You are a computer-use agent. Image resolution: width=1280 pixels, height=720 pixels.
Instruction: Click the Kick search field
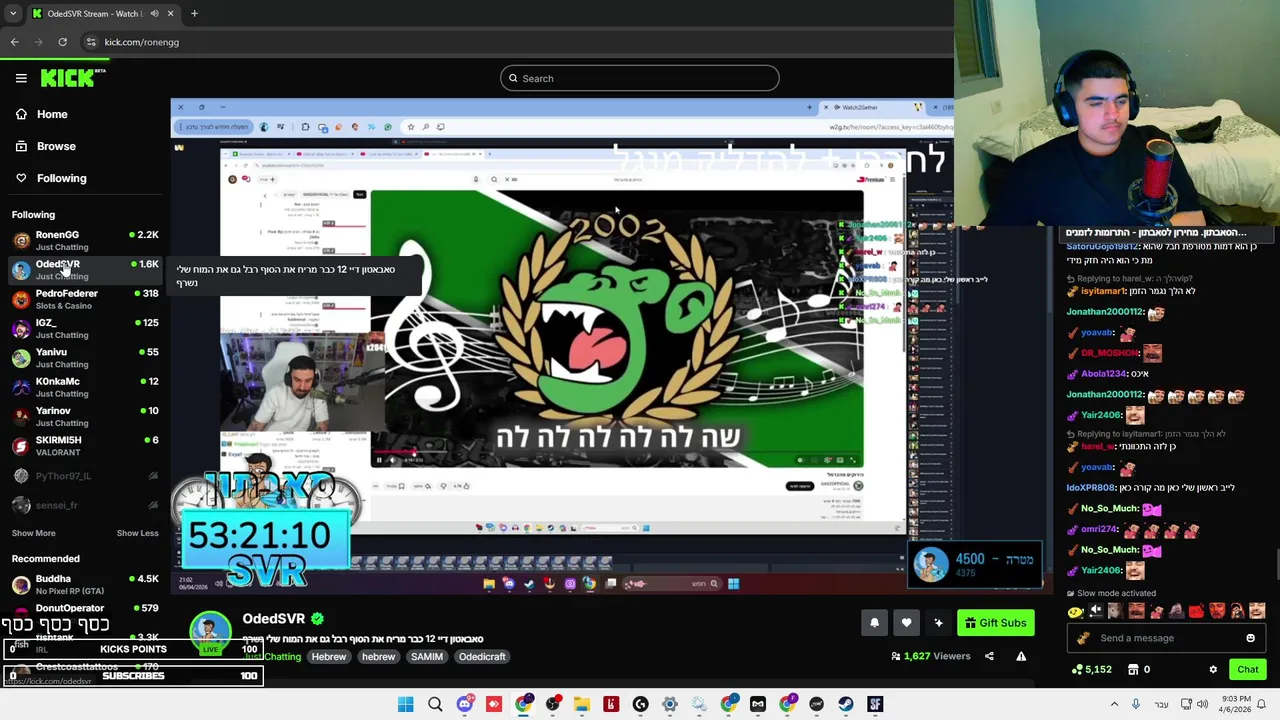(x=639, y=78)
